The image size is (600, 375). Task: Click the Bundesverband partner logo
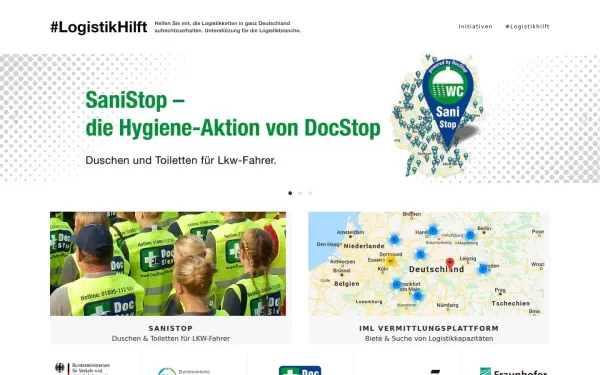184,371
